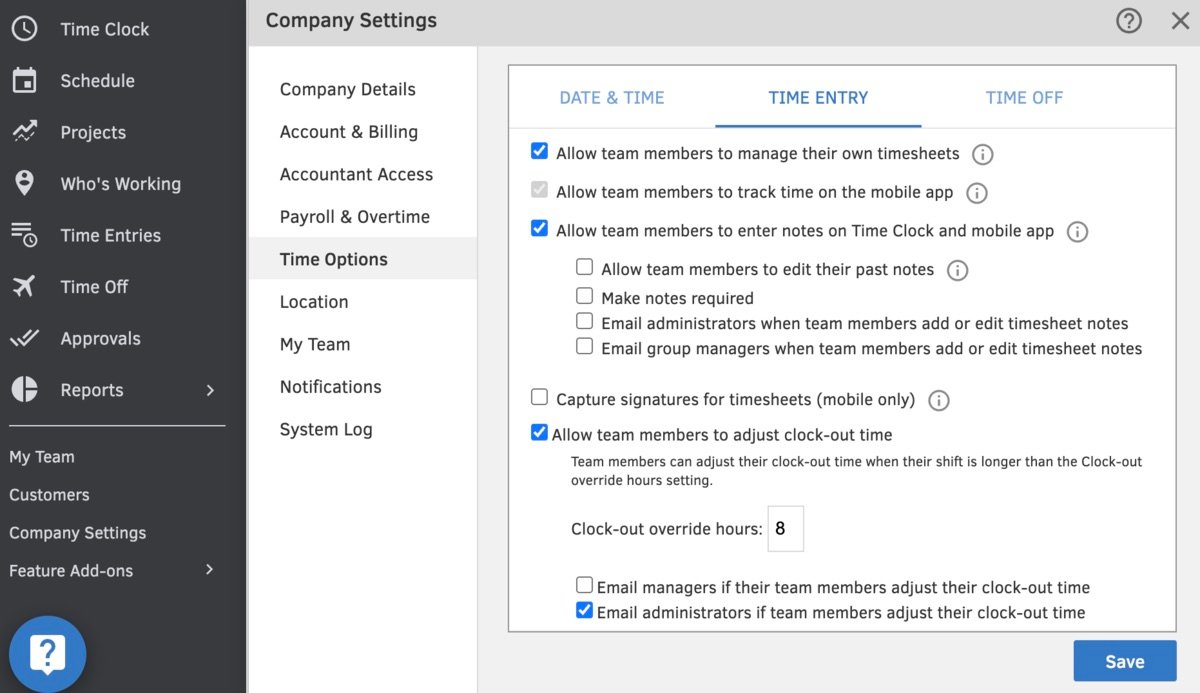Expand the Feature Add-ons menu
This screenshot has height=693, width=1200.
click(x=71, y=570)
